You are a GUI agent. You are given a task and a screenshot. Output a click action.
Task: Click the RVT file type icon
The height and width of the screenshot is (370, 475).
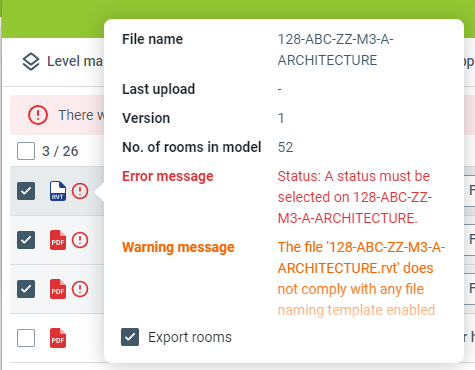(58, 191)
